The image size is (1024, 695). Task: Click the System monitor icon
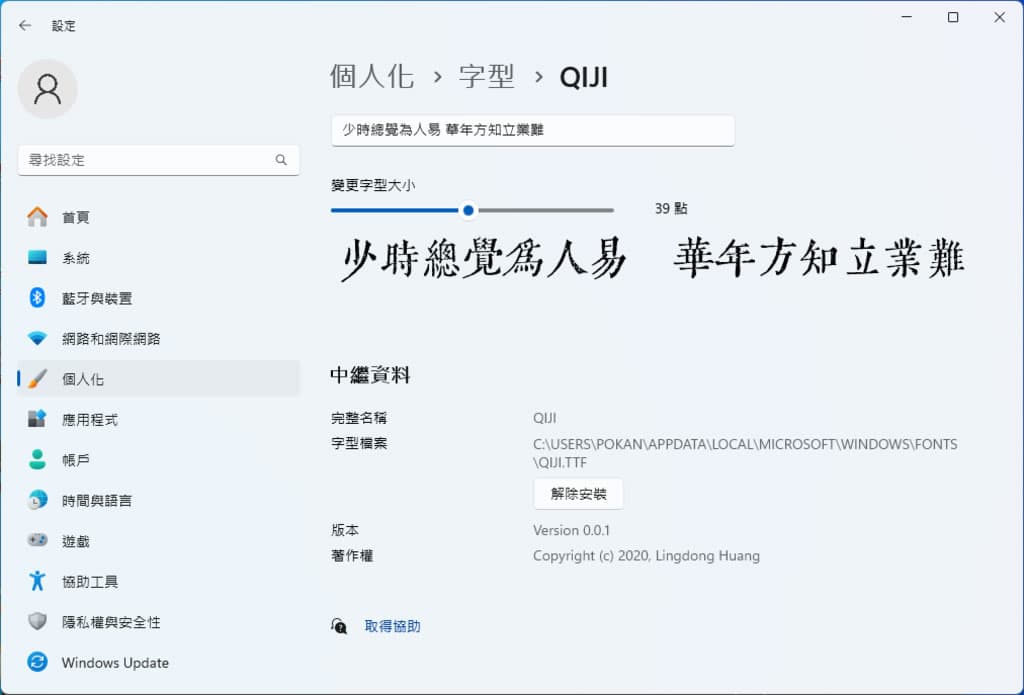(x=37, y=257)
